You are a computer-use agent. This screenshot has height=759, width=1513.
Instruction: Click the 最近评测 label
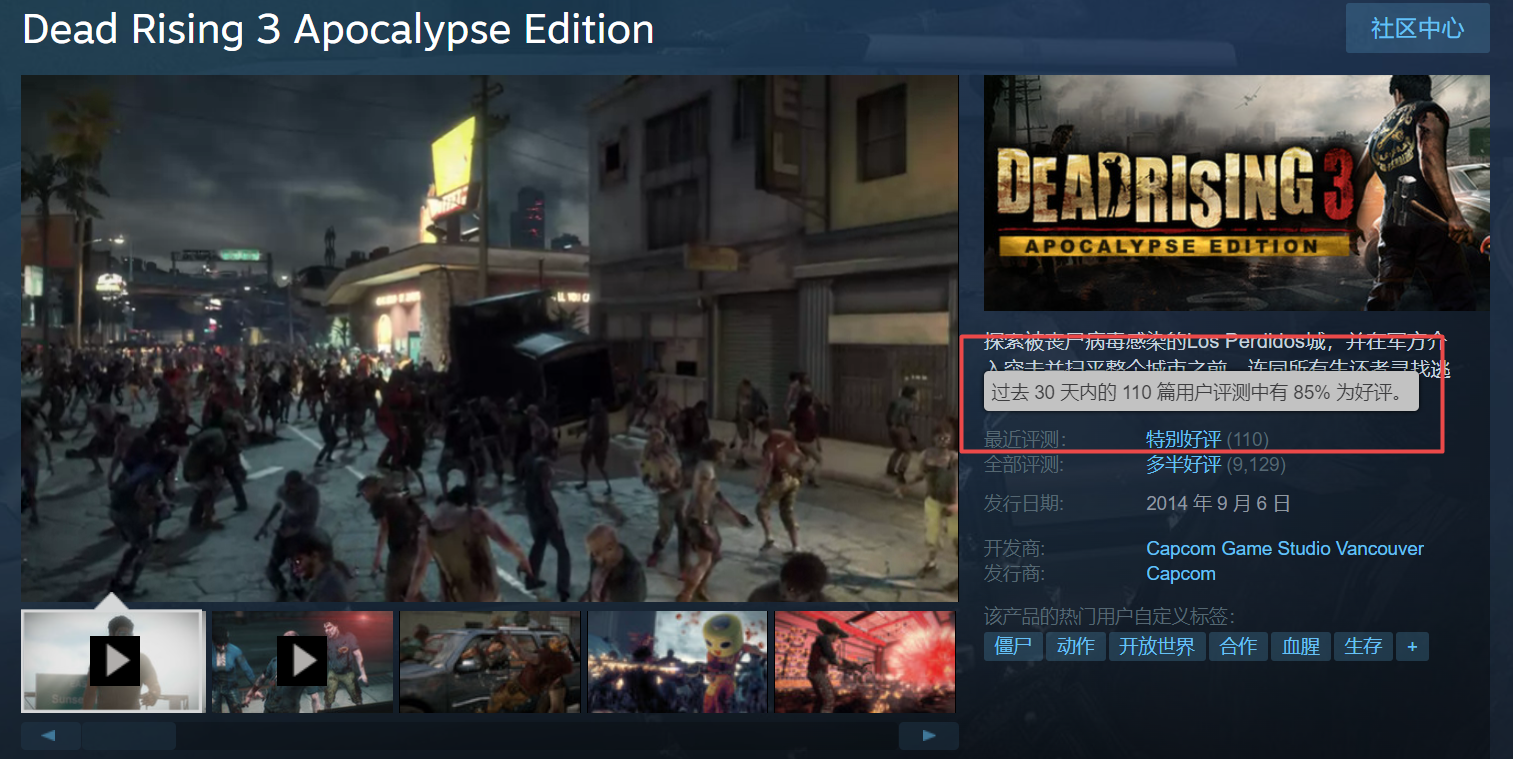pos(1025,440)
